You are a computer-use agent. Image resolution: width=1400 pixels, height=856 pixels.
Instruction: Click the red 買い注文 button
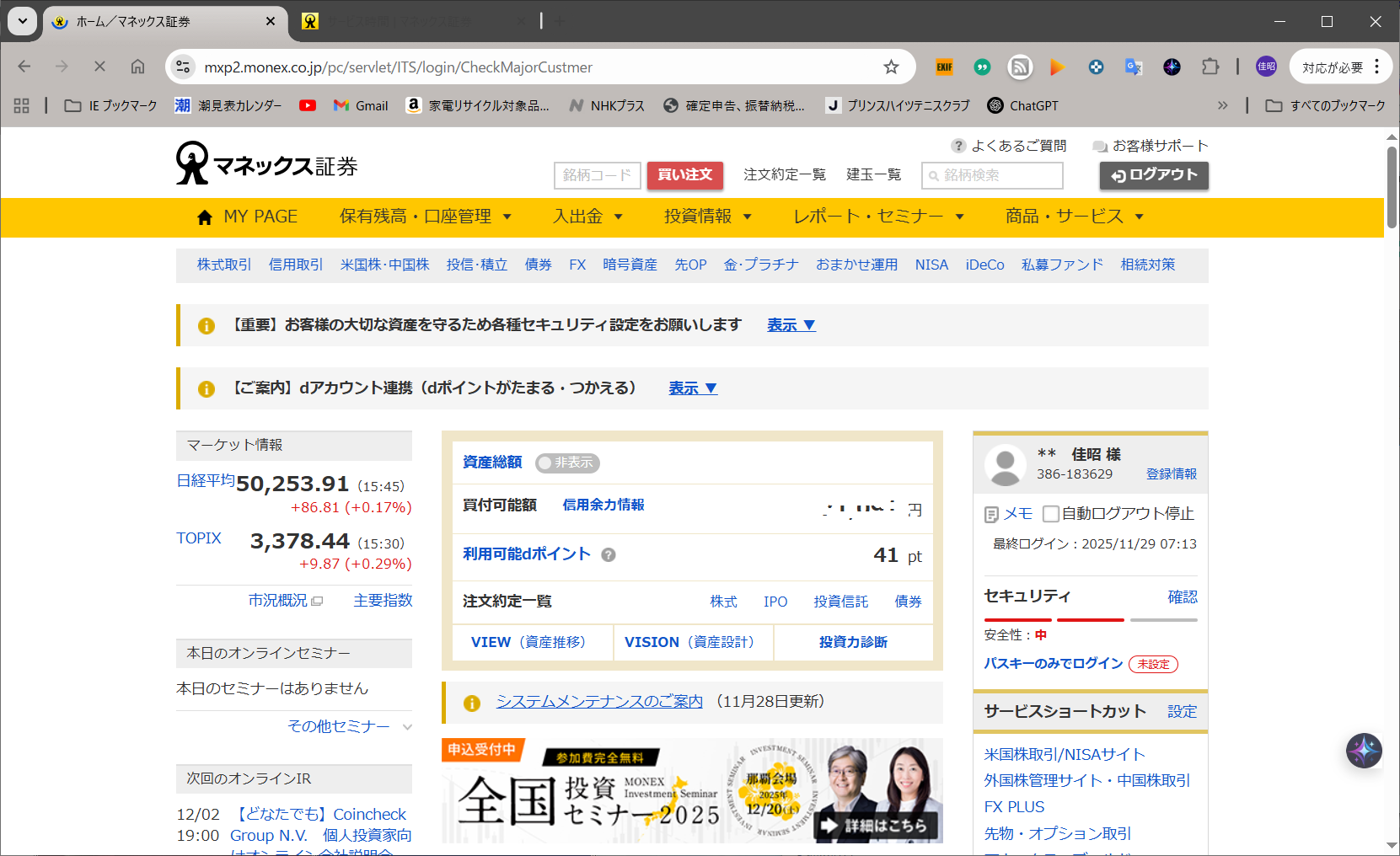(x=684, y=175)
